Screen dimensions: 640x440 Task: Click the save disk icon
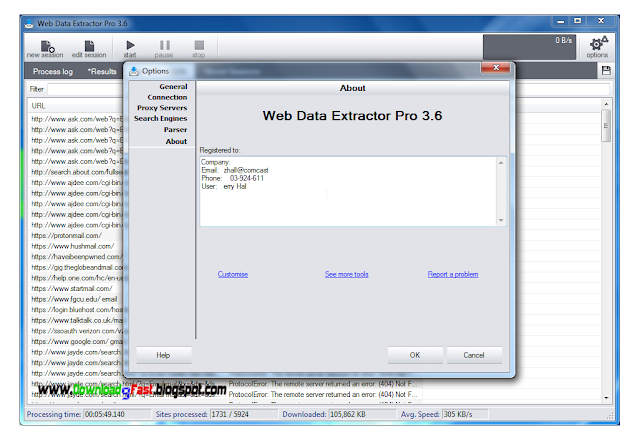point(606,70)
